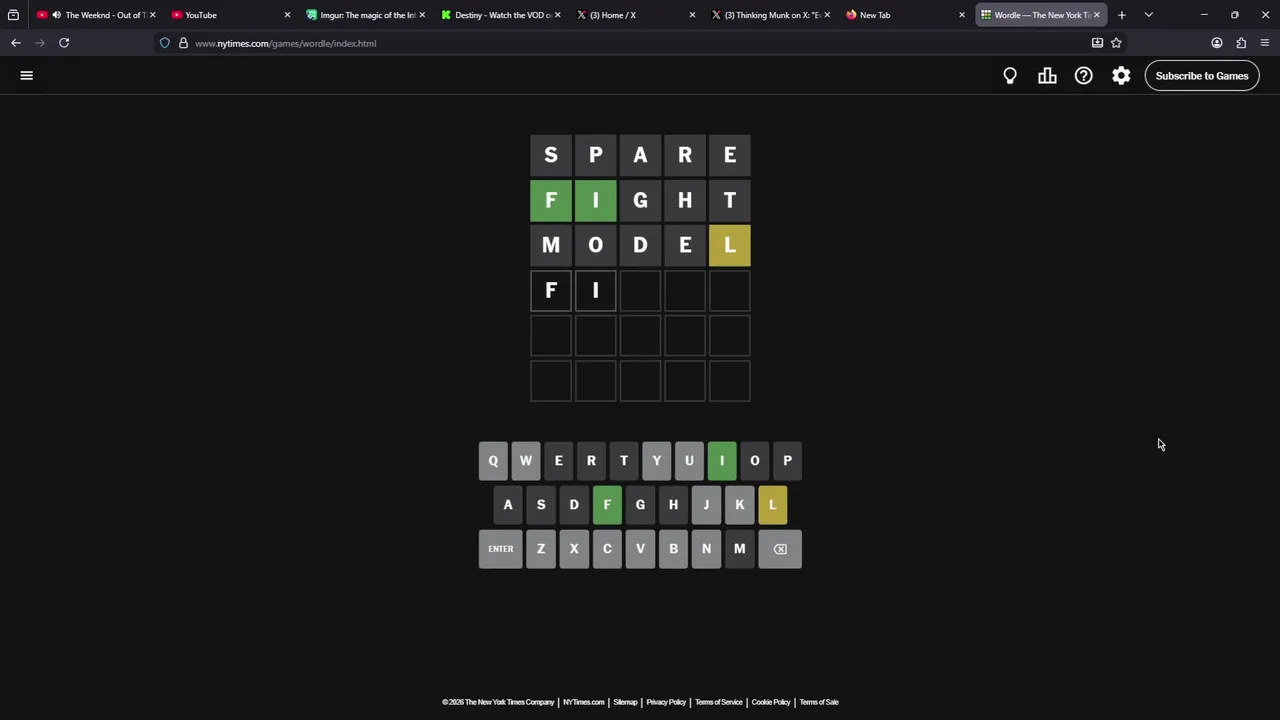Switch to Thinking Munk on X tab
This screenshot has height=720, width=1280.
click(770, 15)
